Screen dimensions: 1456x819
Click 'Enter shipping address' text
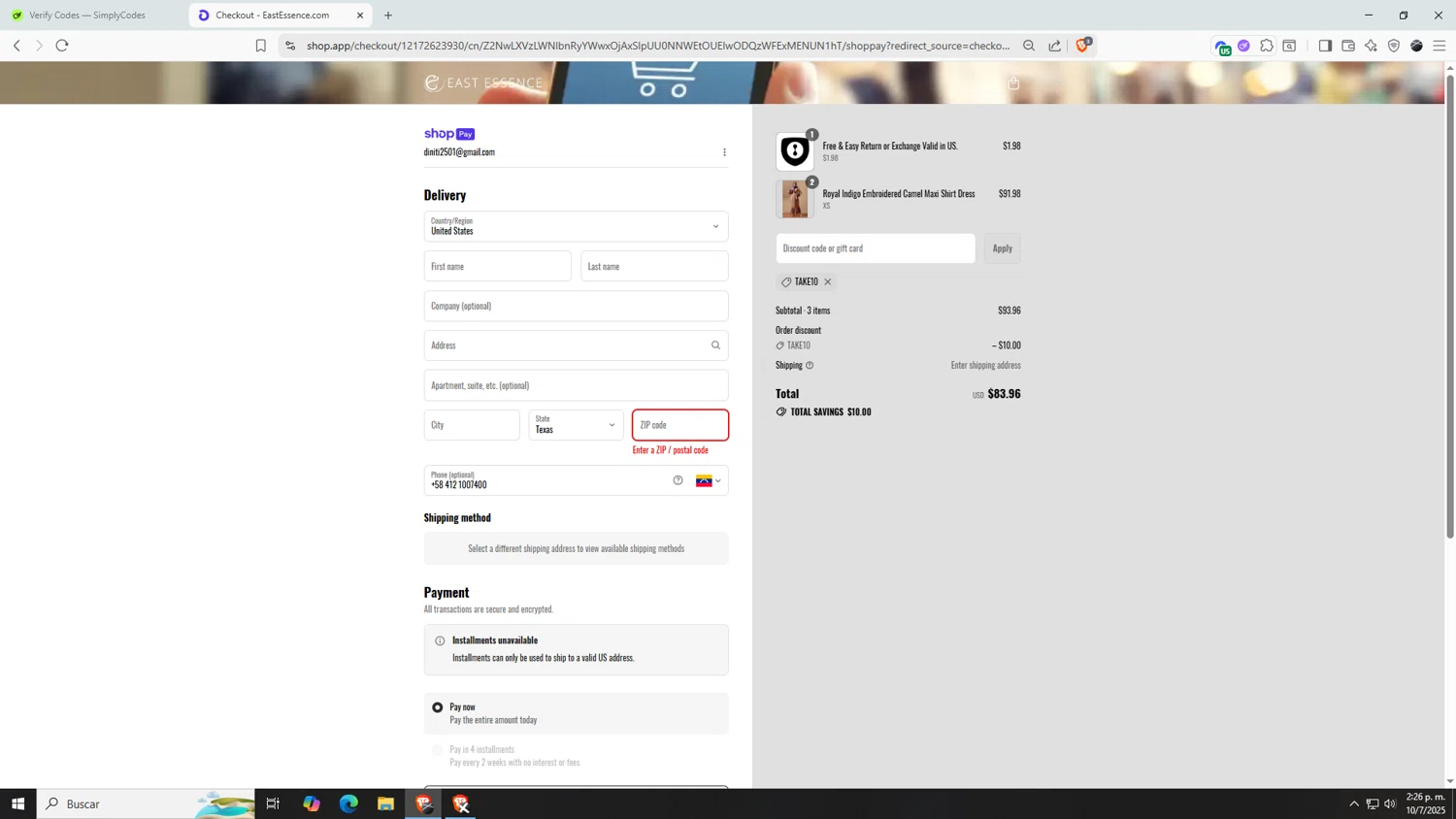click(985, 366)
